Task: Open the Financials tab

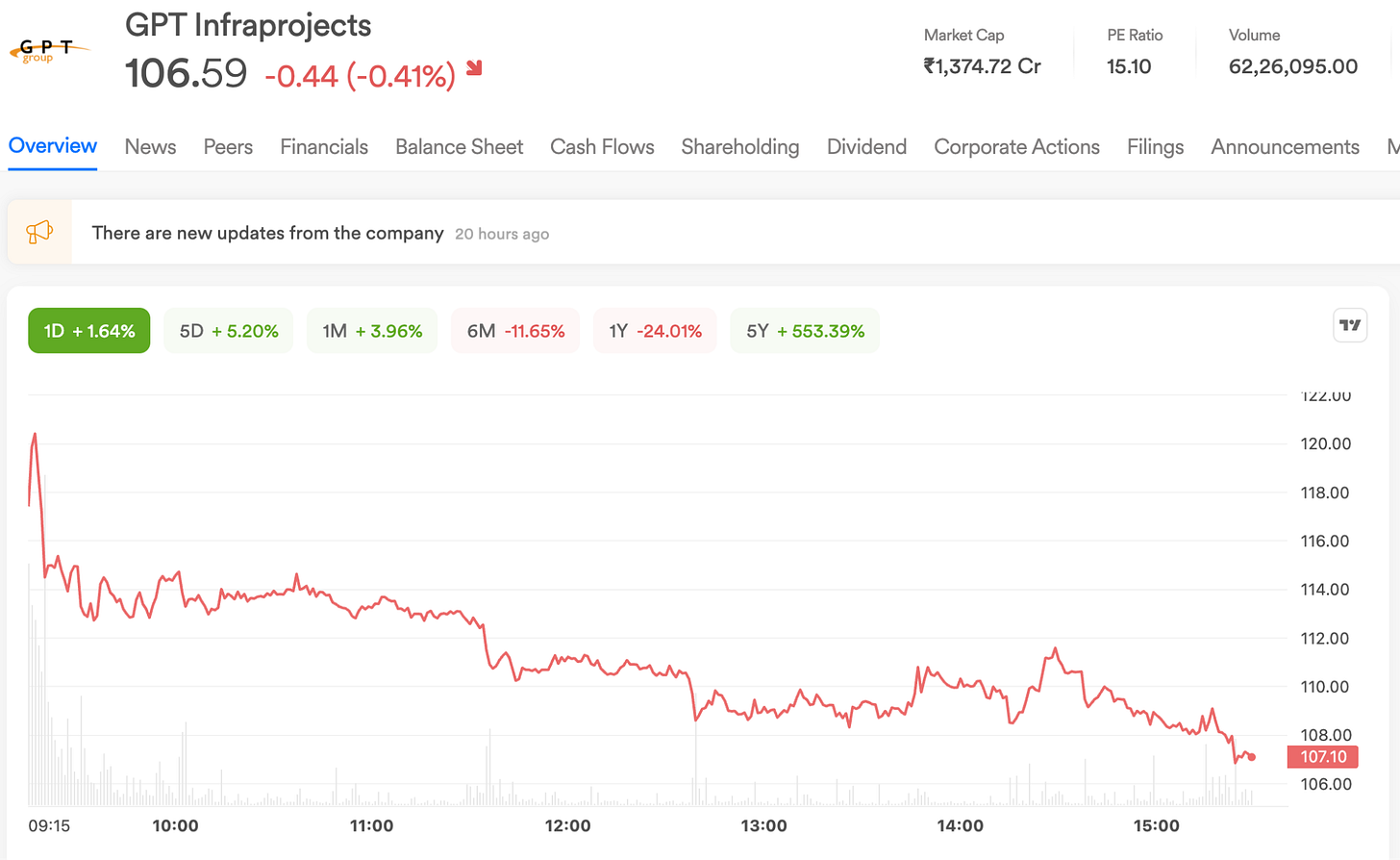Action: [x=324, y=147]
